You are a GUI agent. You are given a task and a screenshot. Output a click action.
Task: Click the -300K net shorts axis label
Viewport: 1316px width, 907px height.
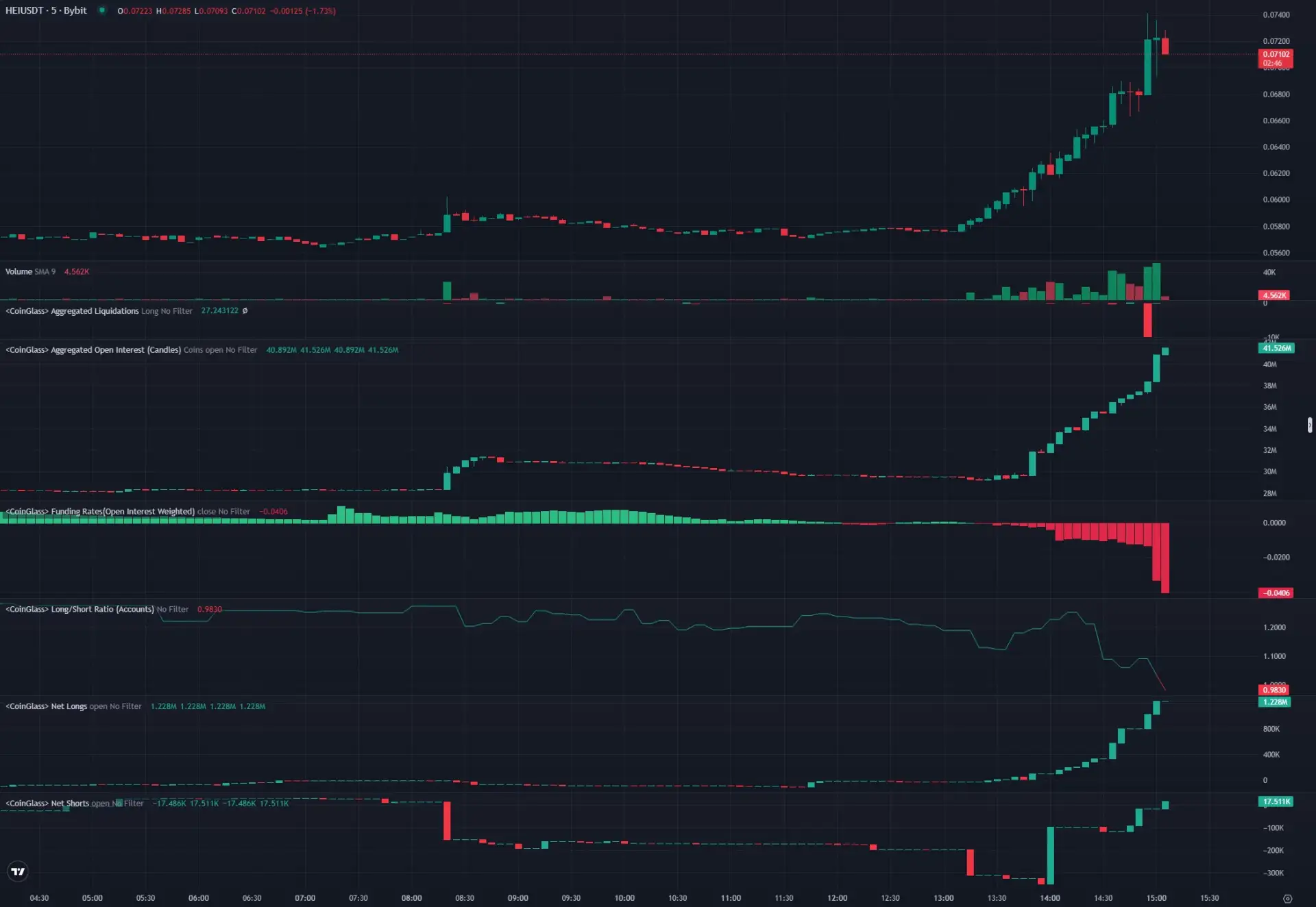tap(1274, 873)
